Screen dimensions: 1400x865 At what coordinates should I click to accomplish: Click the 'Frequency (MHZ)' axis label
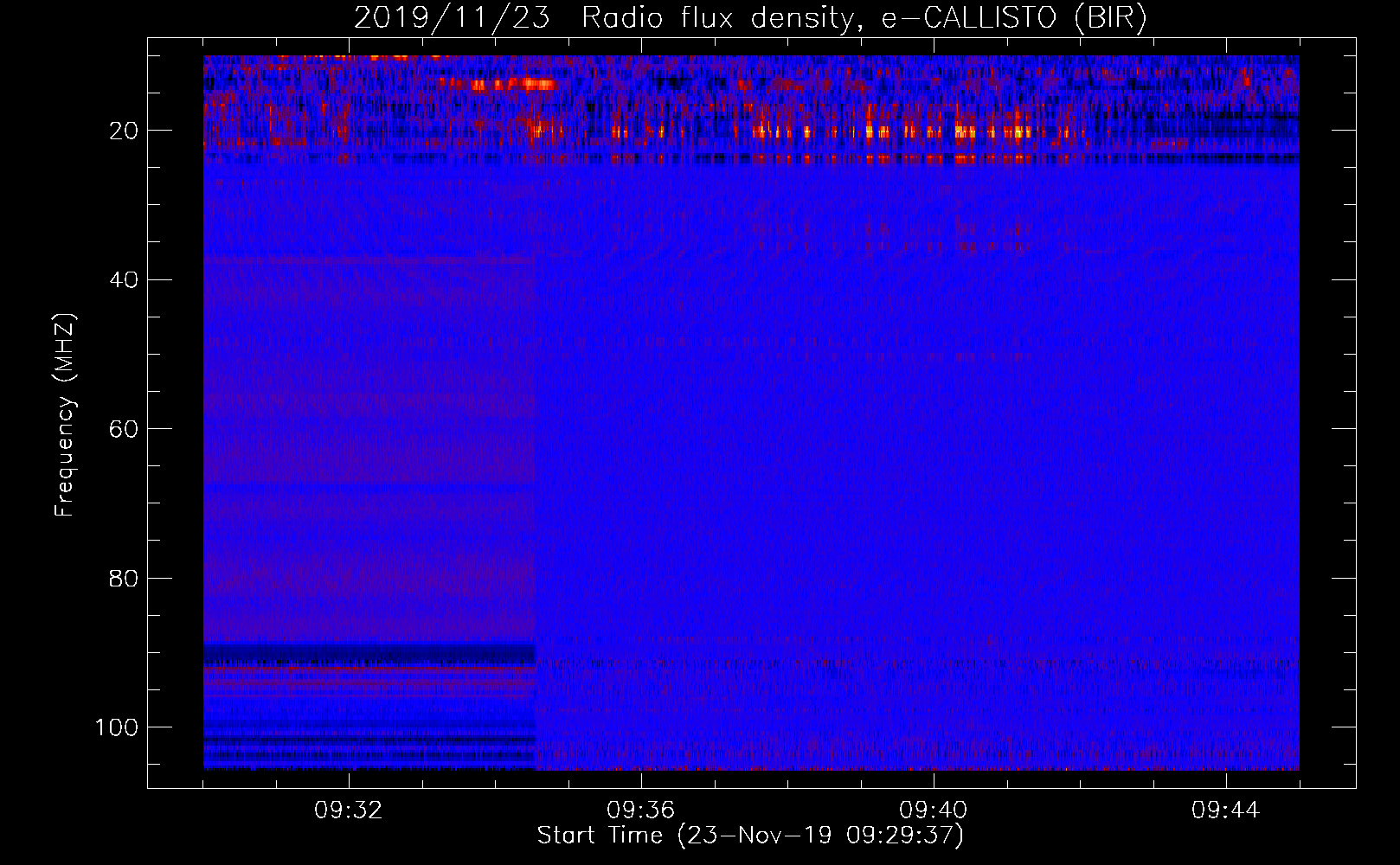coord(65,415)
